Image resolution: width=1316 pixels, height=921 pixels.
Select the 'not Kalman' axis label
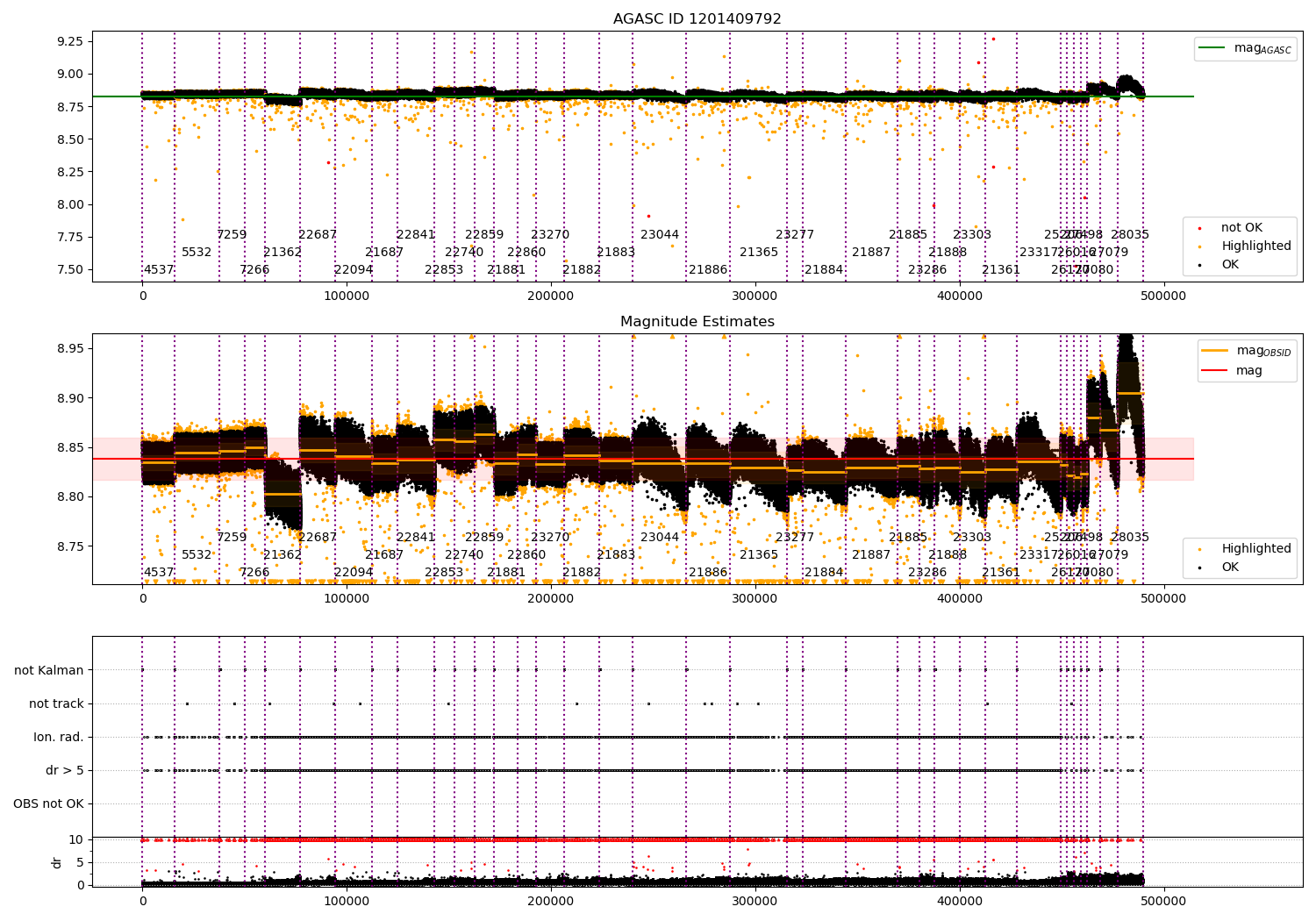[x=49, y=671]
